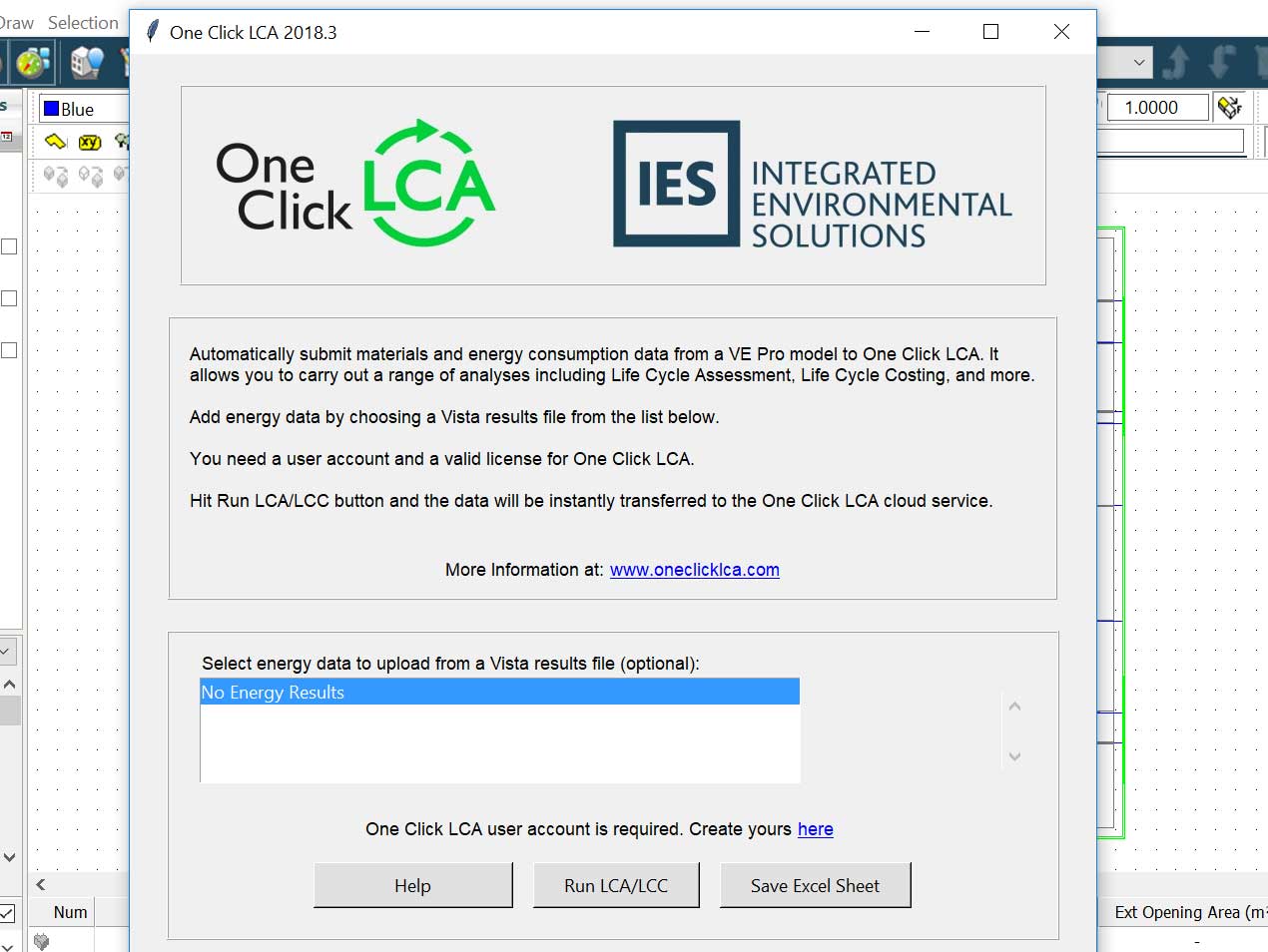Viewport: 1268px width, 952px height.
Task: Click the yellow-faced box icon beside 1.0000
Action: tap(1231, 107)
